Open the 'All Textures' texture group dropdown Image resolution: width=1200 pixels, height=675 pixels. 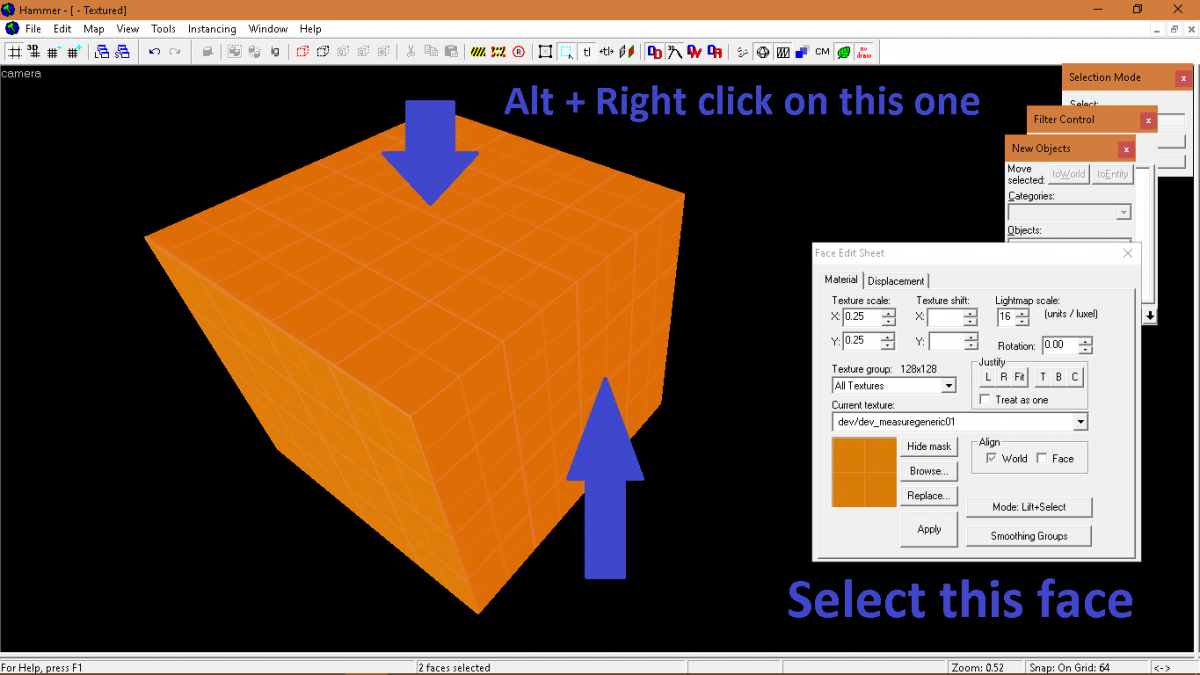coord(948,385)
